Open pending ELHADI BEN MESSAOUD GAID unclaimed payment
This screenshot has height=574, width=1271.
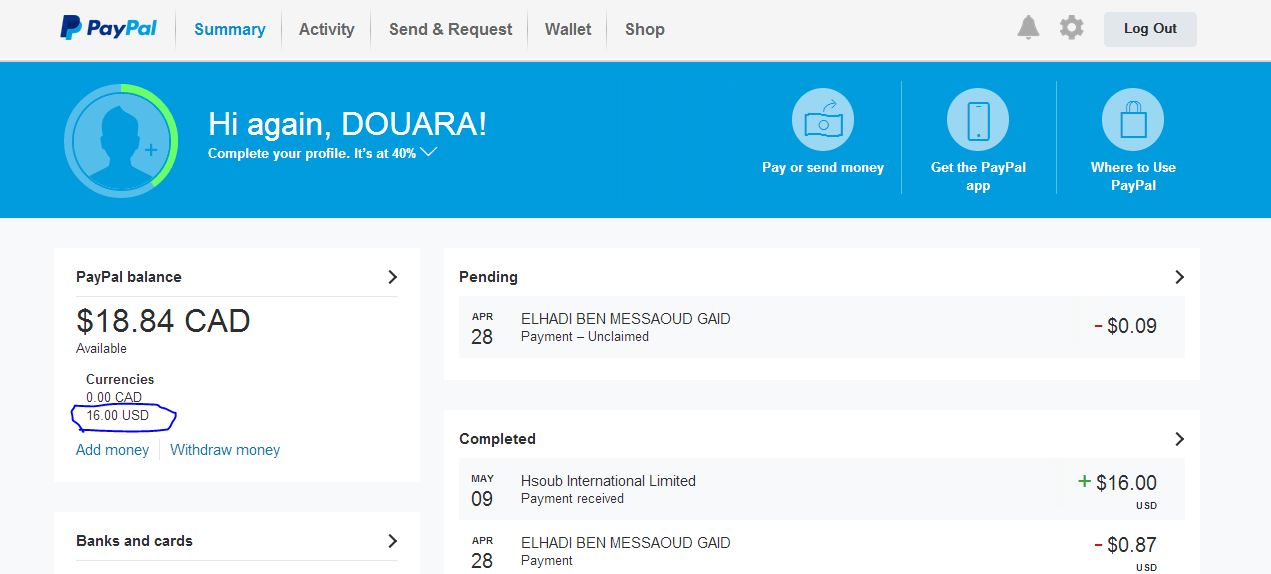[x=821, y=327]
